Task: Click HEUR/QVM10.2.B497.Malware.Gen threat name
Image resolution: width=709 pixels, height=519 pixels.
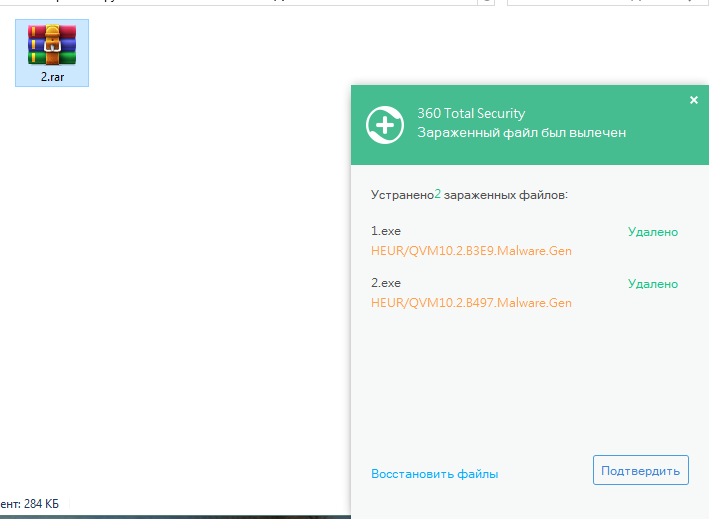Action: (x=471, y=303)
